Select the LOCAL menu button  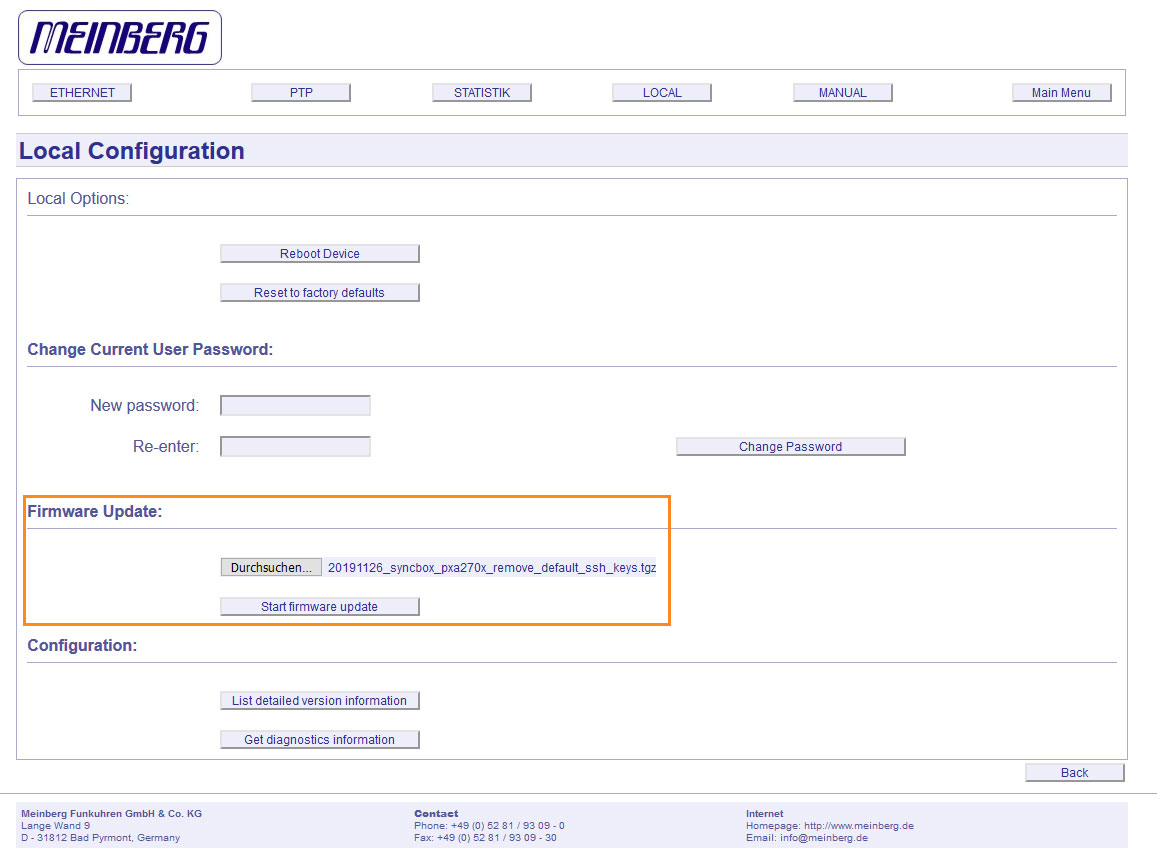pyautogui.click(x=662, y=93)
